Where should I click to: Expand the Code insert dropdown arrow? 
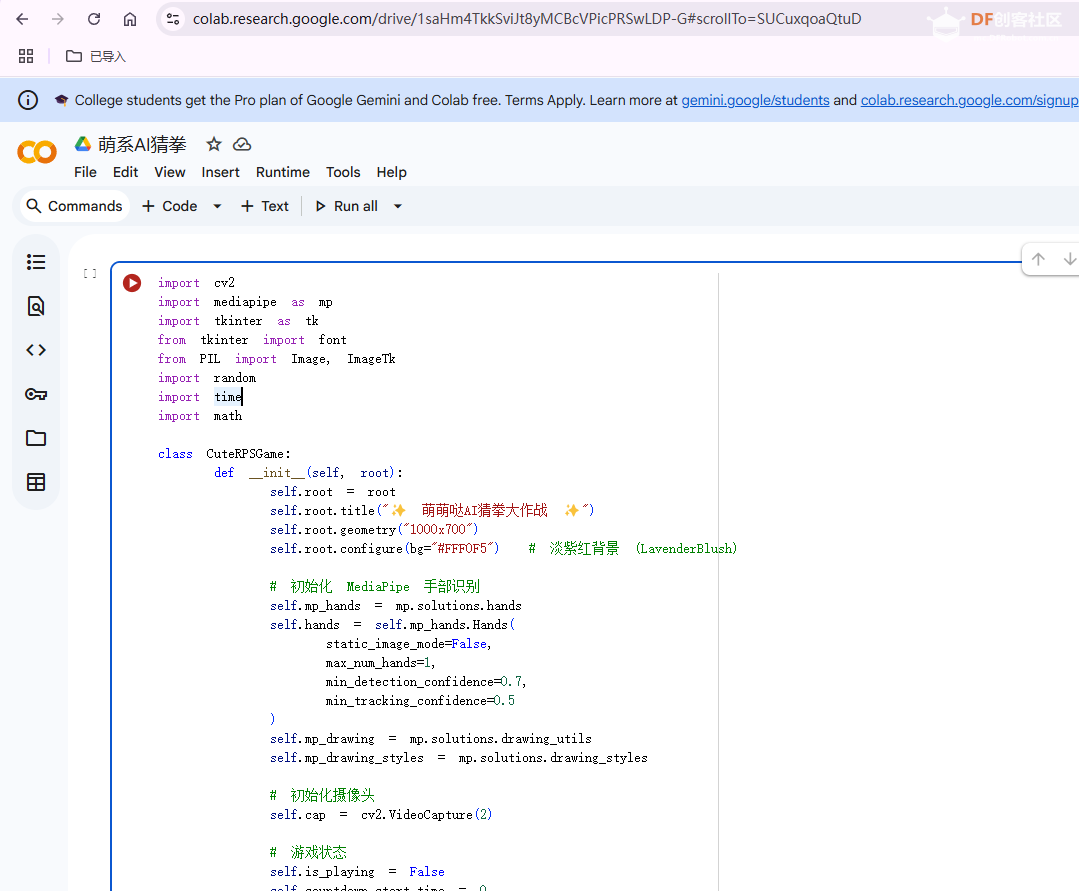click(217, 206)
